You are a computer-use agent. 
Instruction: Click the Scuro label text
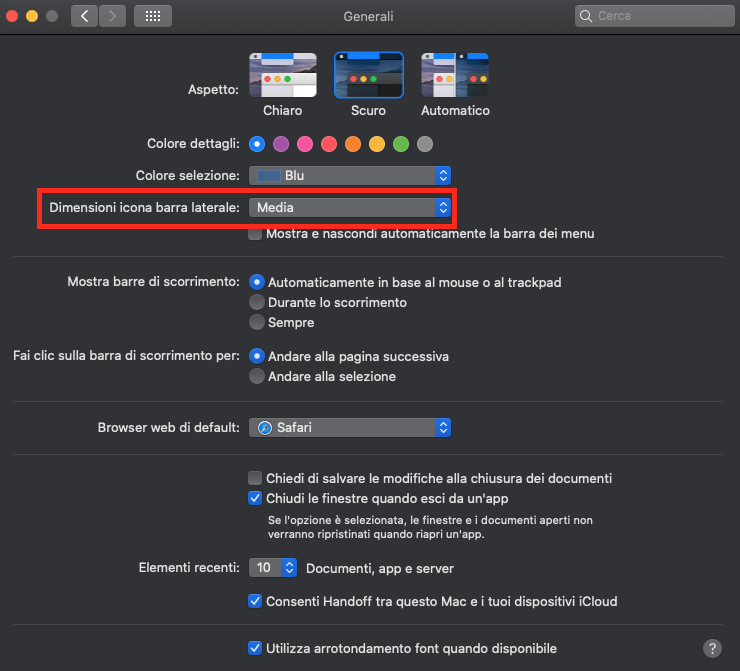click(369, 110)
